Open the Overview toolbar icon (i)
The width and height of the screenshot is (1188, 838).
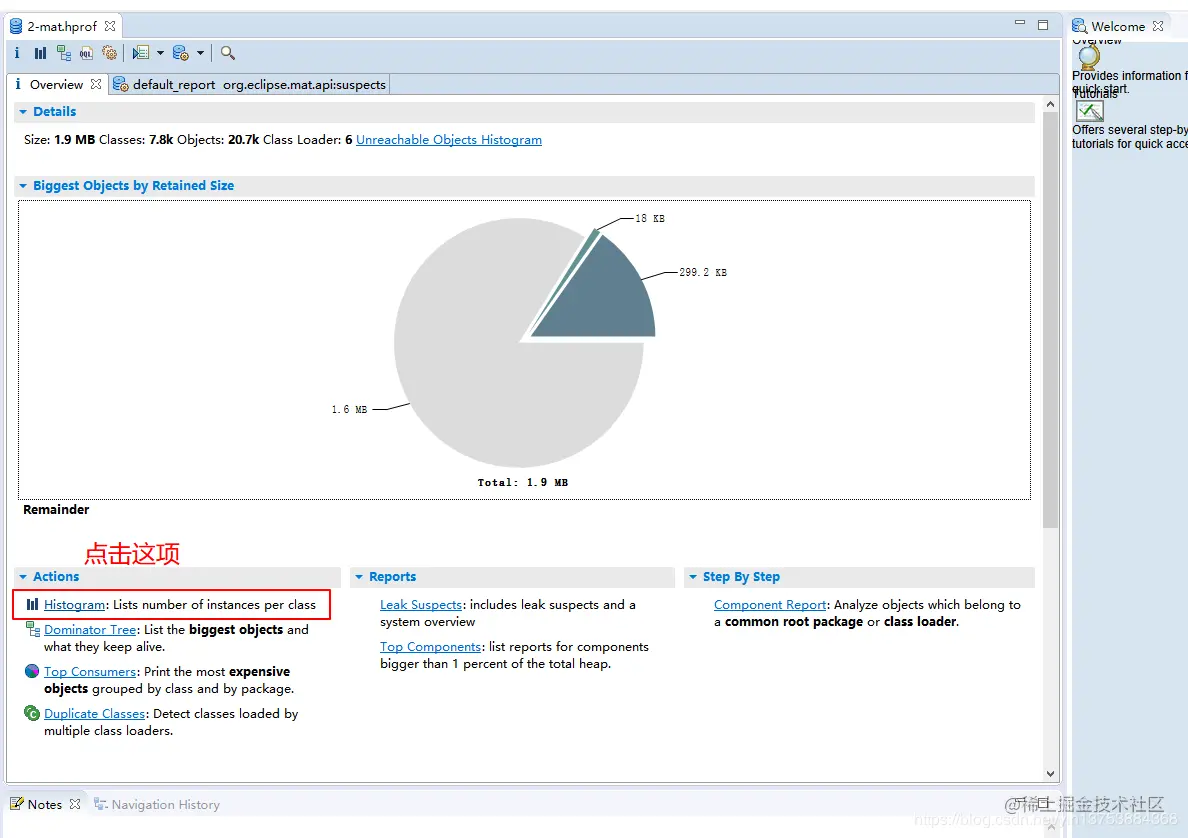pos(17,53)
